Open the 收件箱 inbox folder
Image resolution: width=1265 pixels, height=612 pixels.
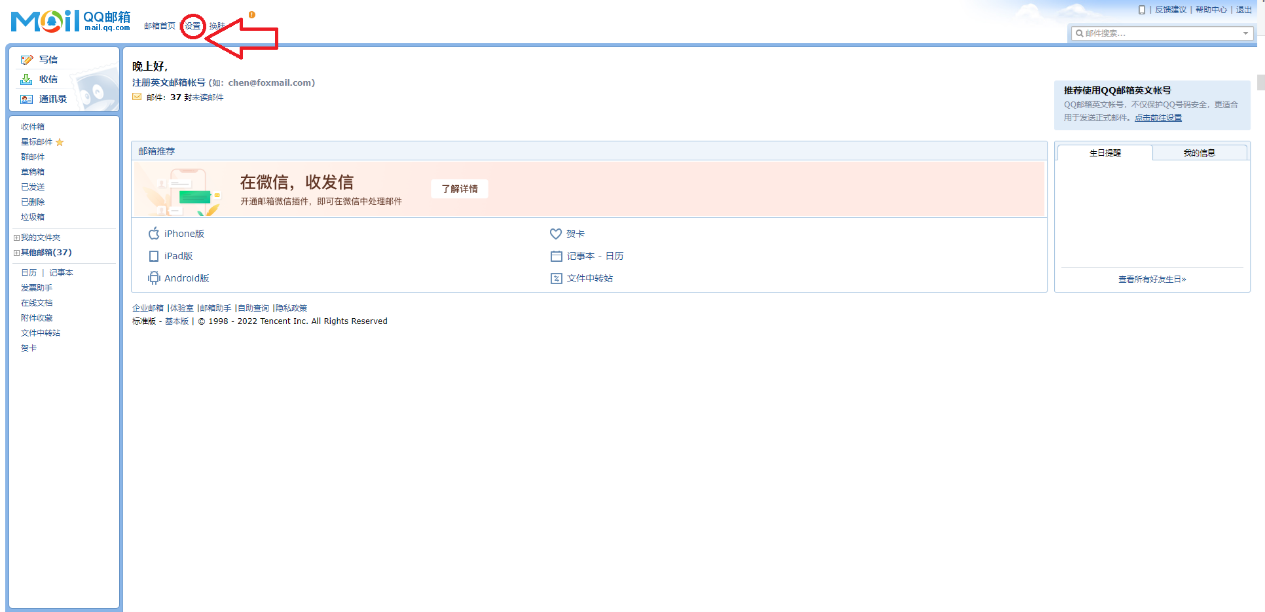coord(33,127)
